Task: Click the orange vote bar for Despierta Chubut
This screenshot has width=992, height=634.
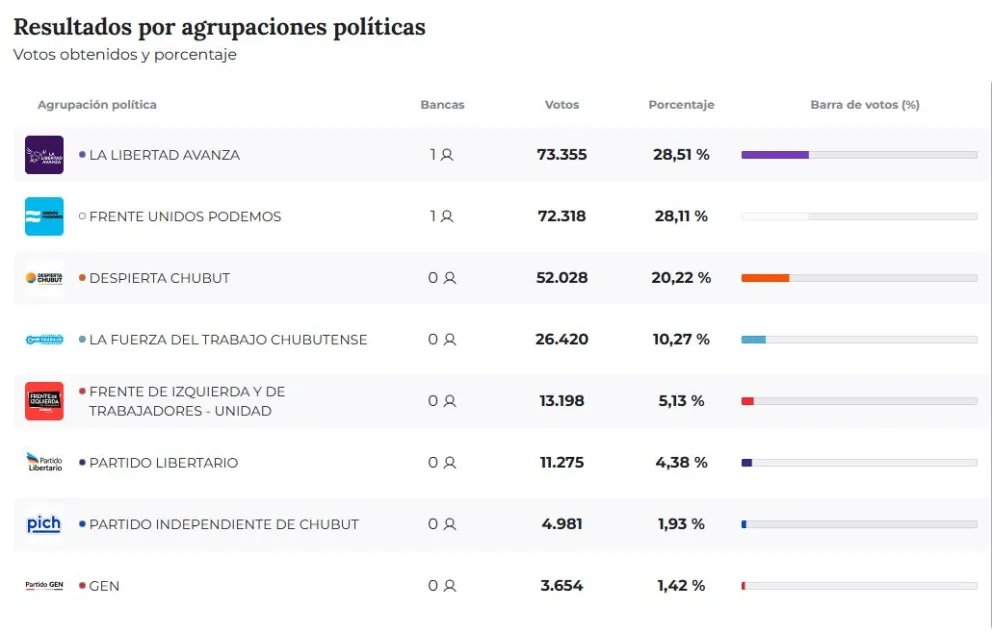Action: (765, 278)
